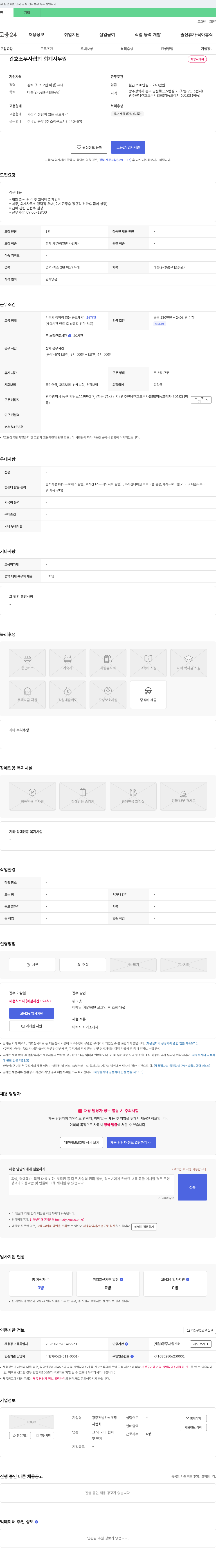This screenshot has height=1568, width=216.
Task: Click the 모성보호시설 welfare icon
Action: (x=108, y=694)
